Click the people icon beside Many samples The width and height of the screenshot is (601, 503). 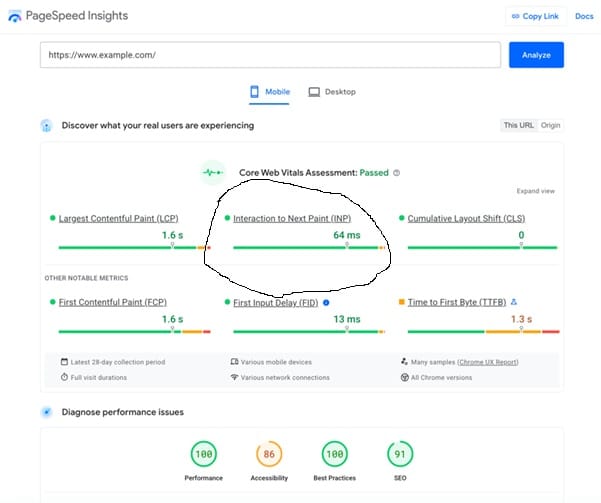click(404, 361)
